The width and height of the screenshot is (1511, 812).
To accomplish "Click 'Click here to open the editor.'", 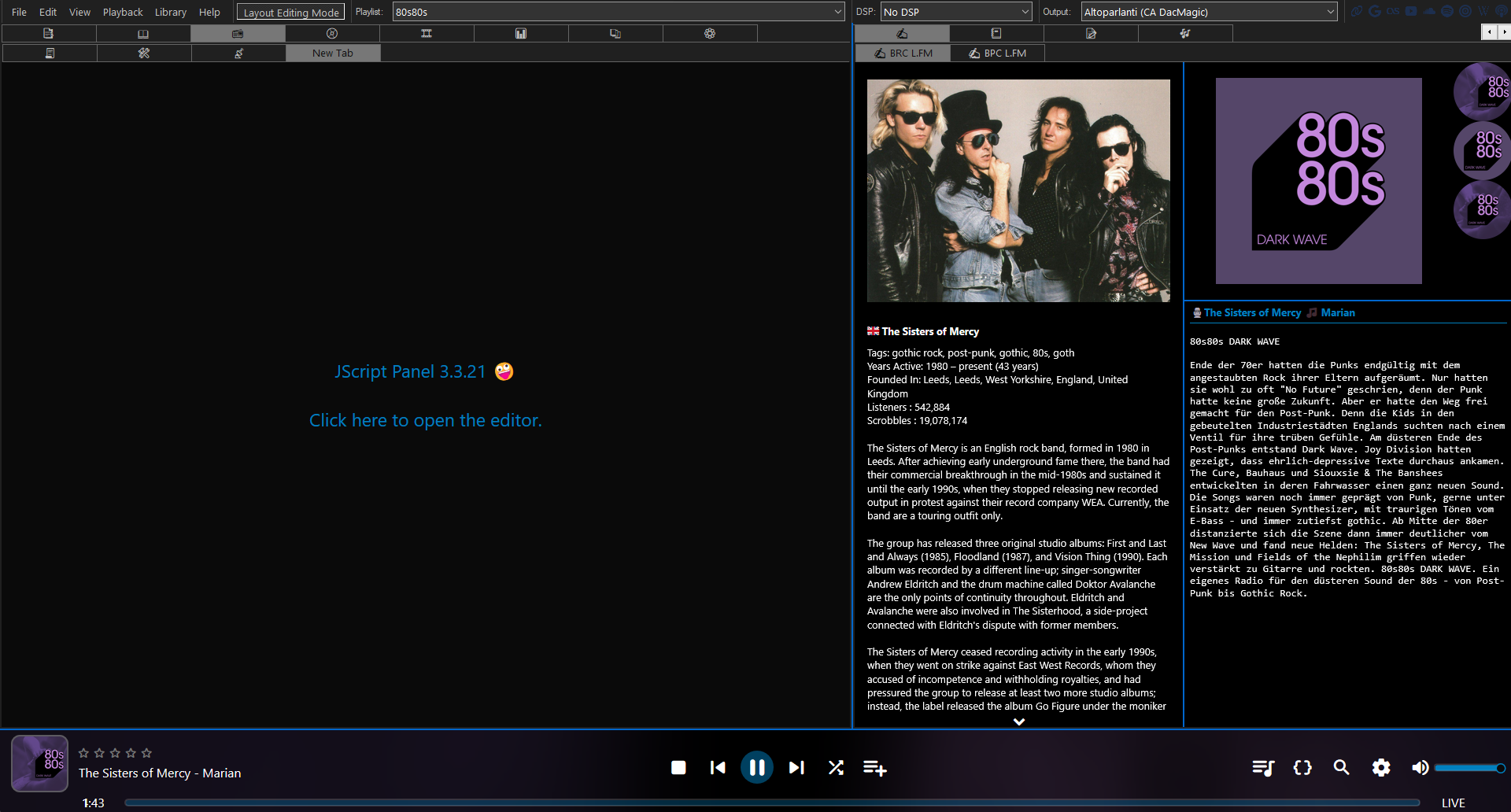I will coord(425,420).
